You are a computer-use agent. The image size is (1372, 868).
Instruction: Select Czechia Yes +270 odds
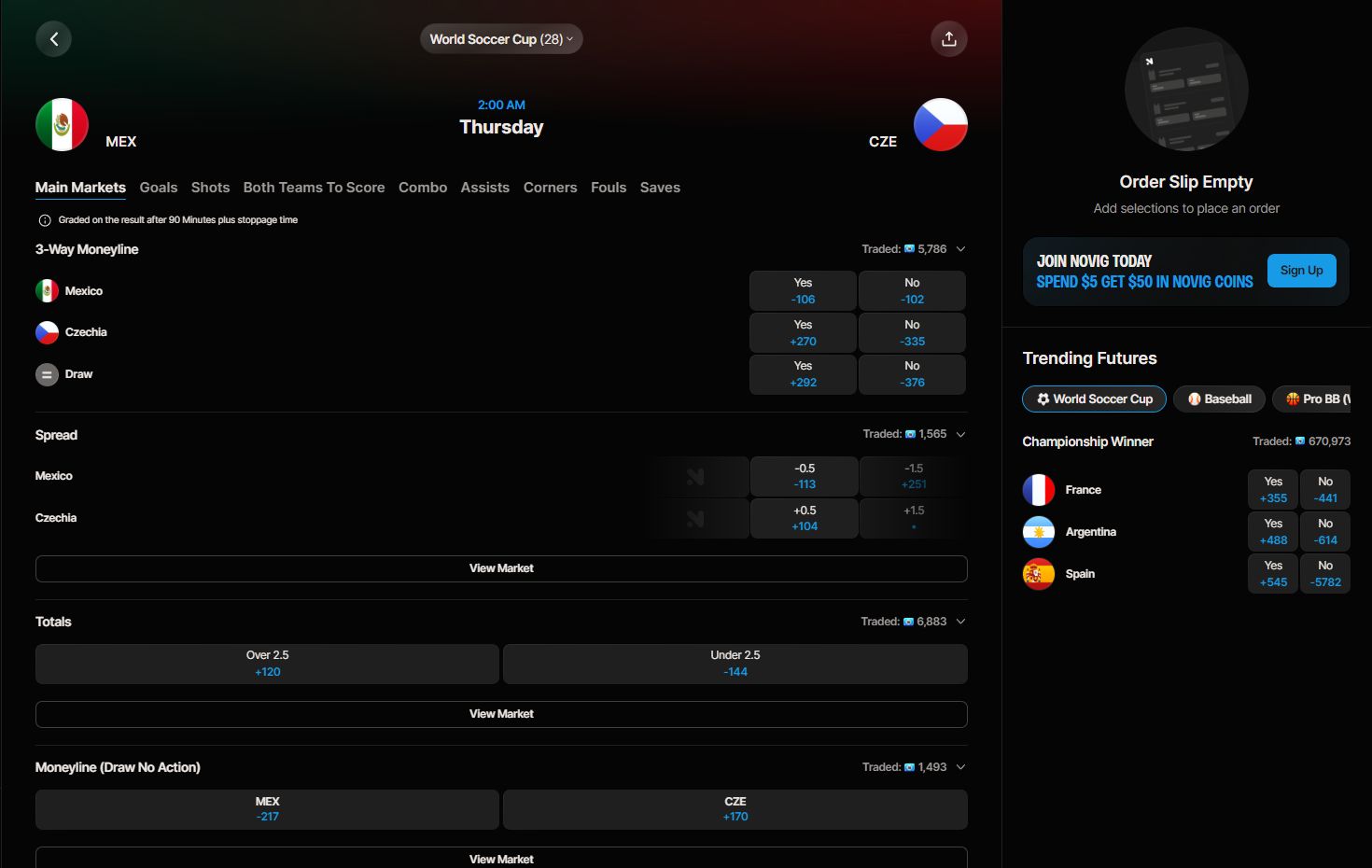[x=803, y=333]
